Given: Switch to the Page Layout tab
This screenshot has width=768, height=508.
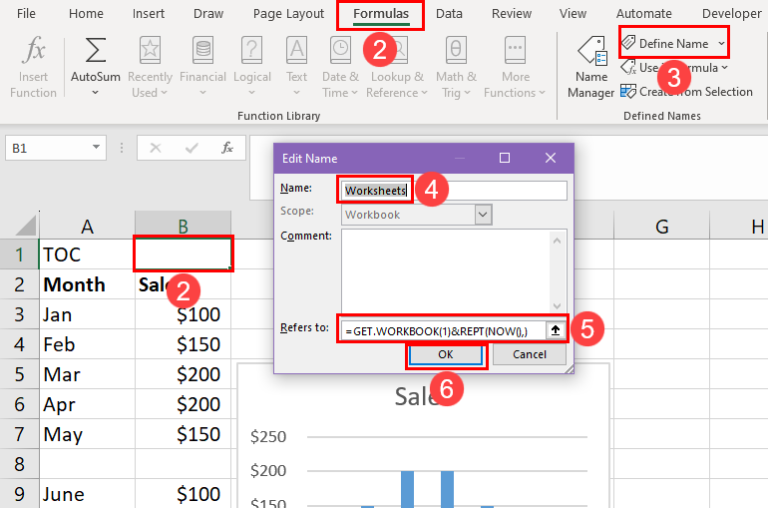Looking at the screenshot, I should pyautogui.click(x=288, y=14).
